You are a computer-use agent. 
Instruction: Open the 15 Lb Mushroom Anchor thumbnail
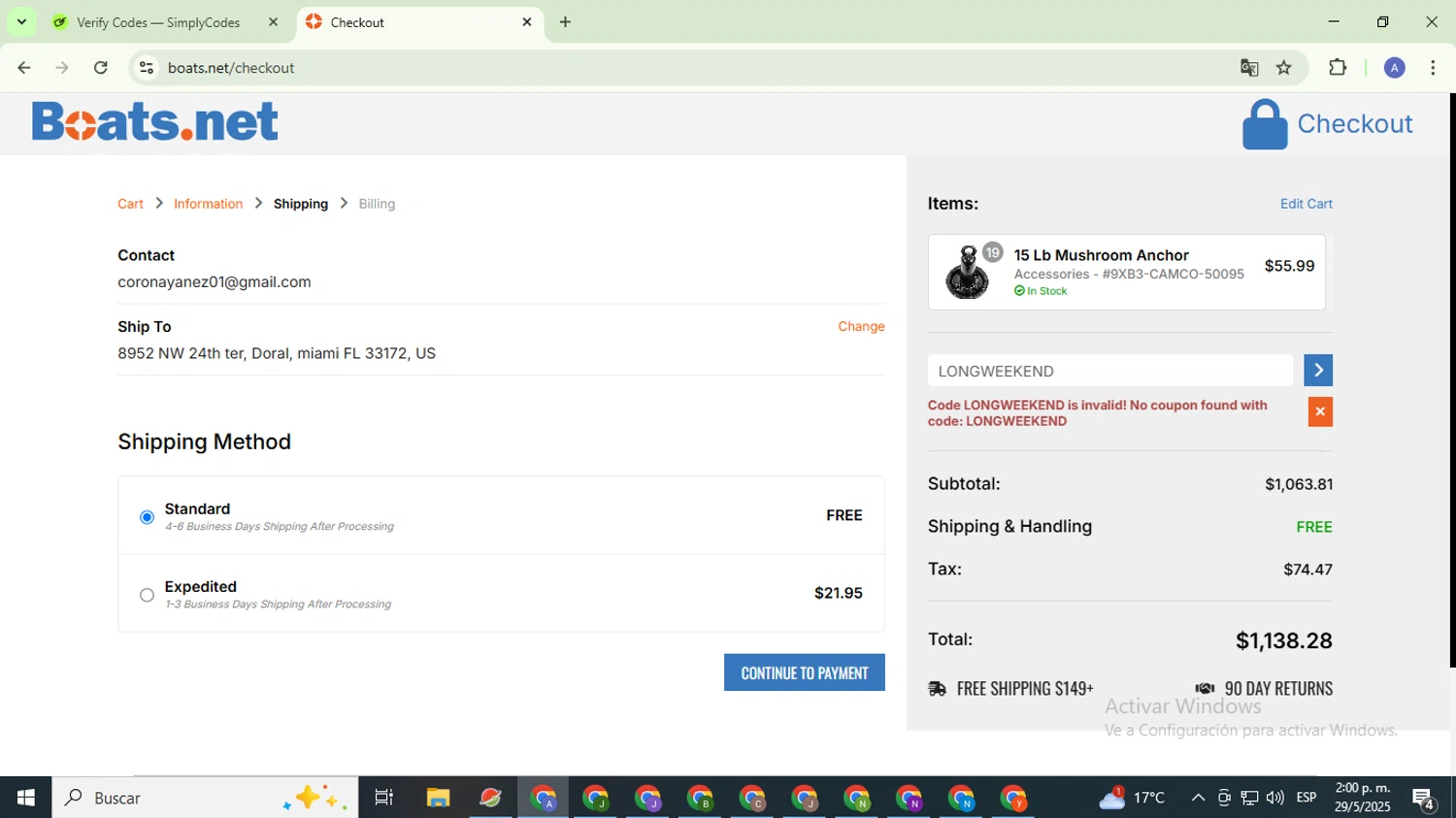coord(968,272)
